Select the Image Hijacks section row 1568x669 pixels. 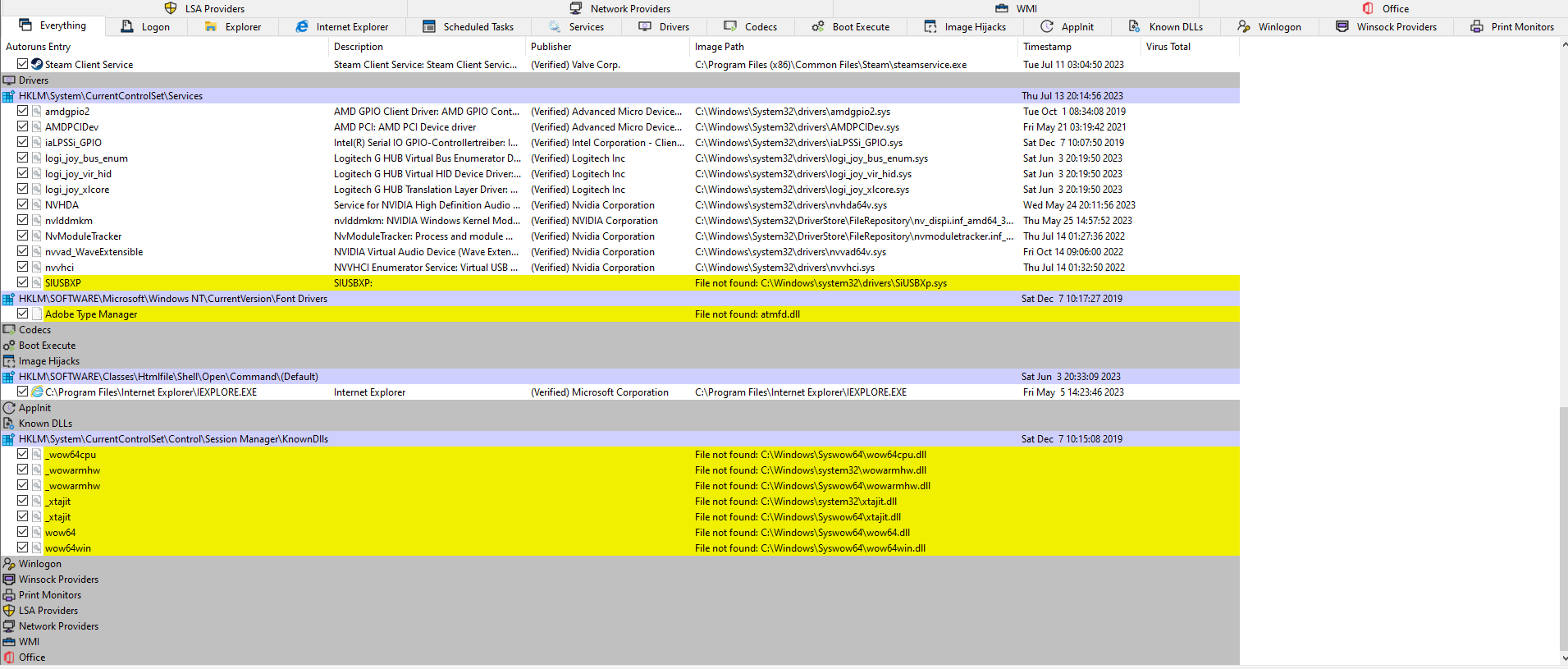pos(619,361)
